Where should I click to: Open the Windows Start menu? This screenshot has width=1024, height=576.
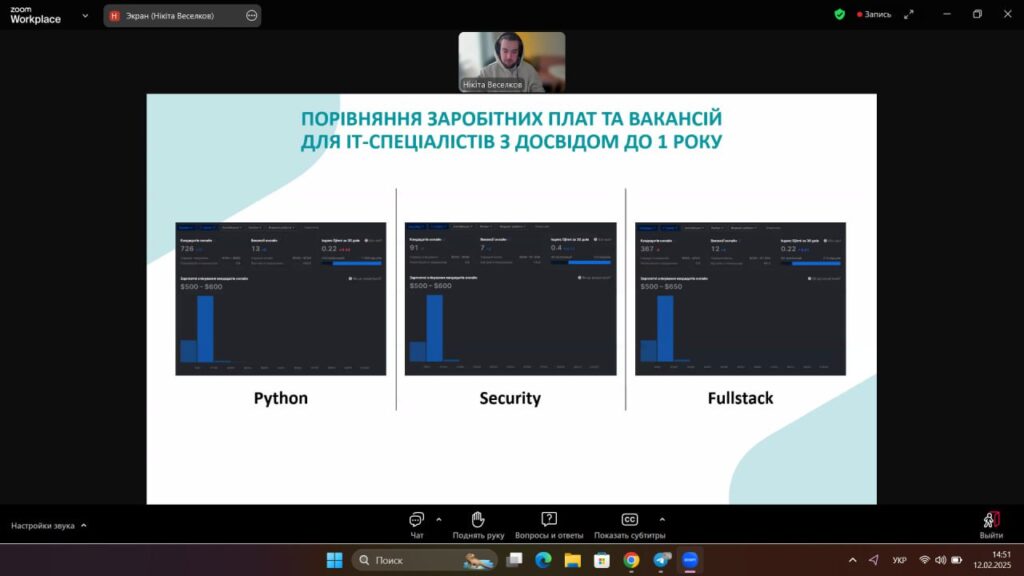(x=334, y=560)
